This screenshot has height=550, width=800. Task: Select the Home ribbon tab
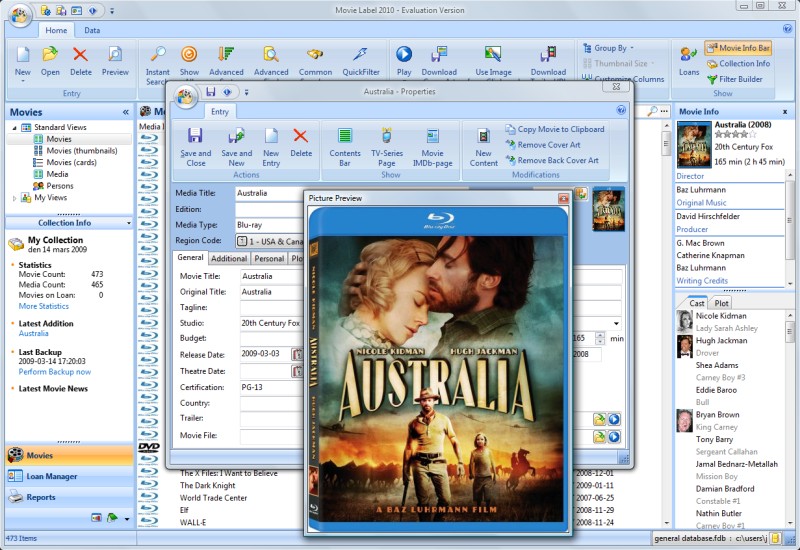[x=56, y=30]
